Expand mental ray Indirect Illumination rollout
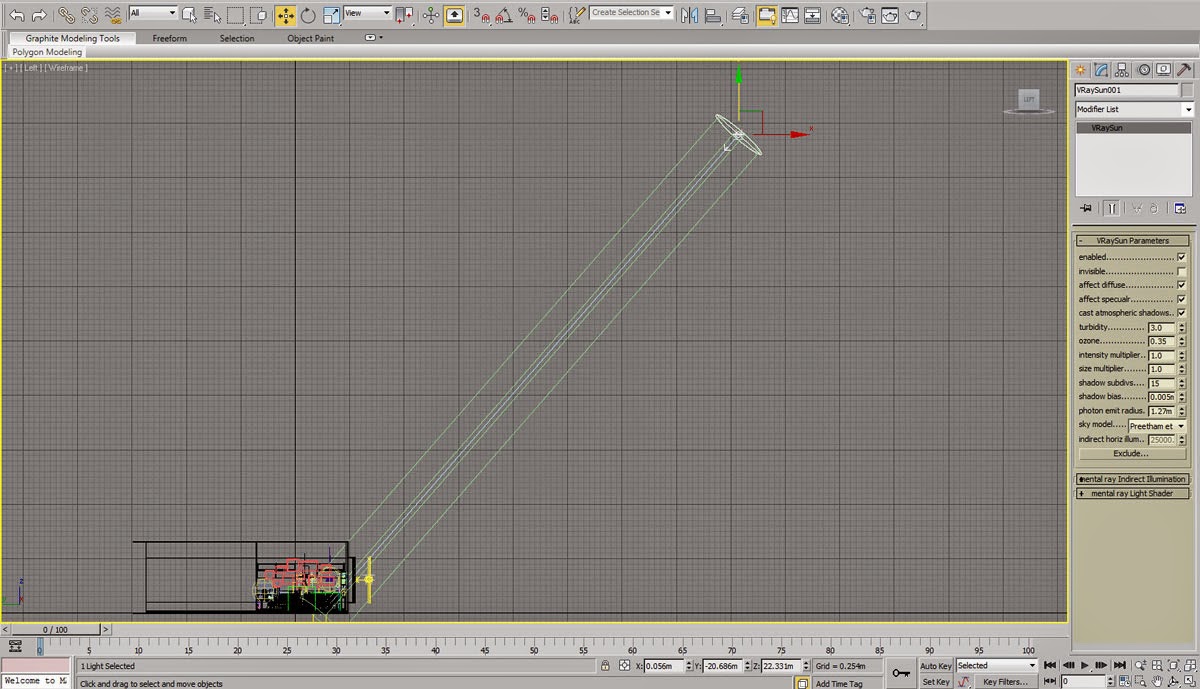1200x689 pixels. pos(1134,479)
